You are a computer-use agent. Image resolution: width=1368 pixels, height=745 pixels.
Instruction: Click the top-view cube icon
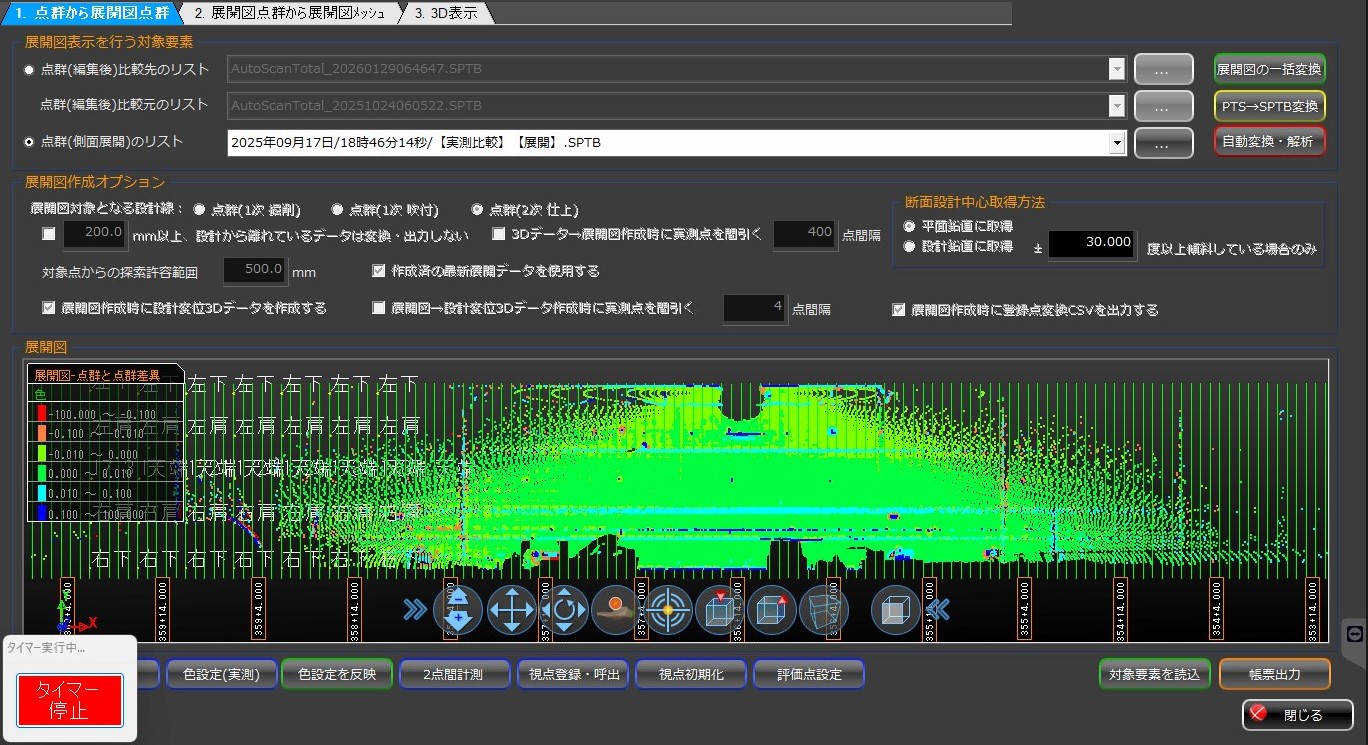(x=719, y=610)
